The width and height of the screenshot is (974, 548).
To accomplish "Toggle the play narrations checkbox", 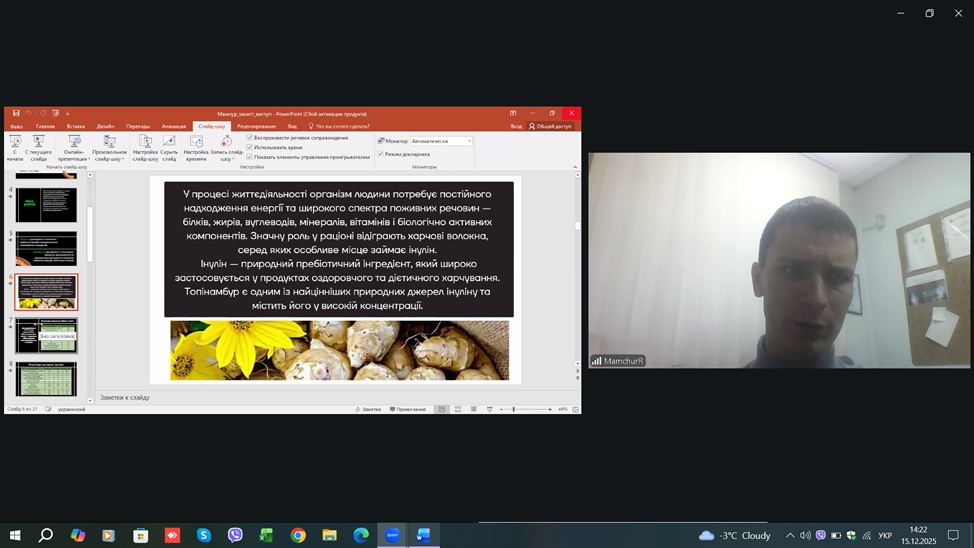I will point(249,138).
